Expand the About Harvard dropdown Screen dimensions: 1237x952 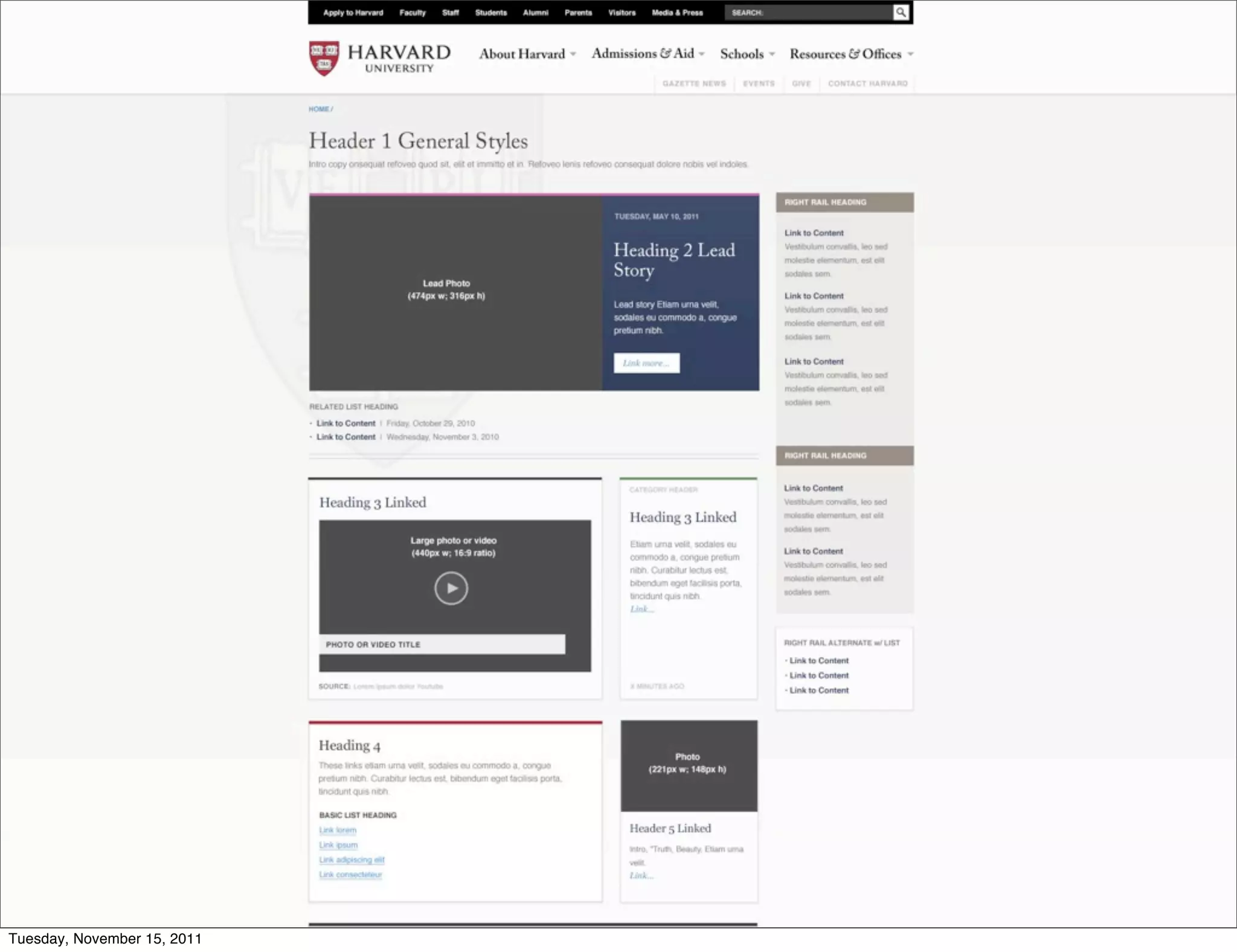coord(573,54)
